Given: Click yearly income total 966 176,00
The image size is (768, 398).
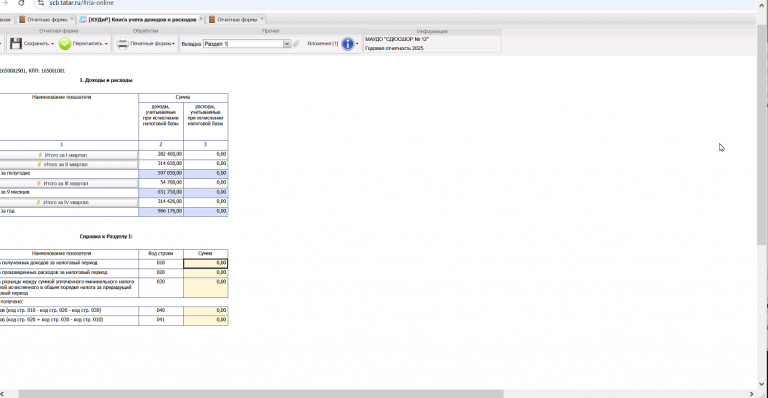Looking at the screenshot, I should coord(169,211).
